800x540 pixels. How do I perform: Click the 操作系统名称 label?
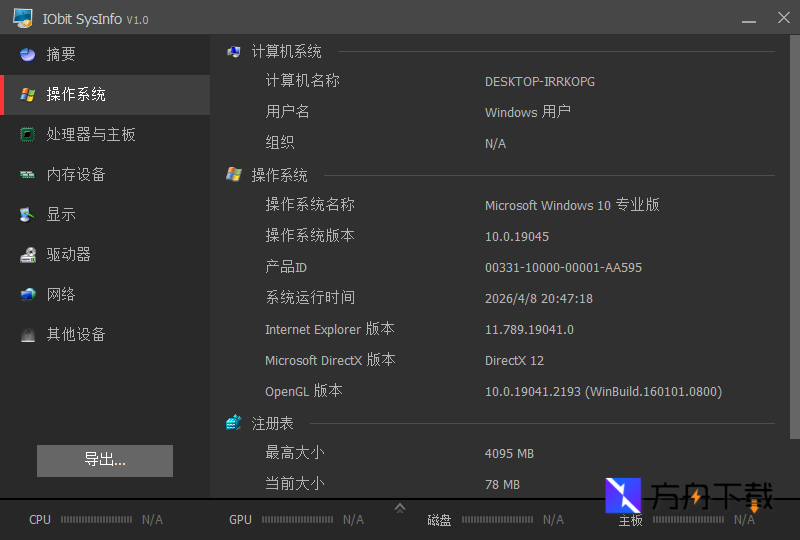point(310,205)
